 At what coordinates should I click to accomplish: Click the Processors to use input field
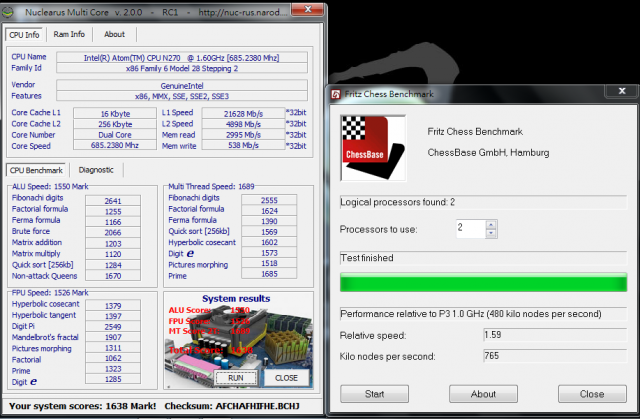click(471, 228)
